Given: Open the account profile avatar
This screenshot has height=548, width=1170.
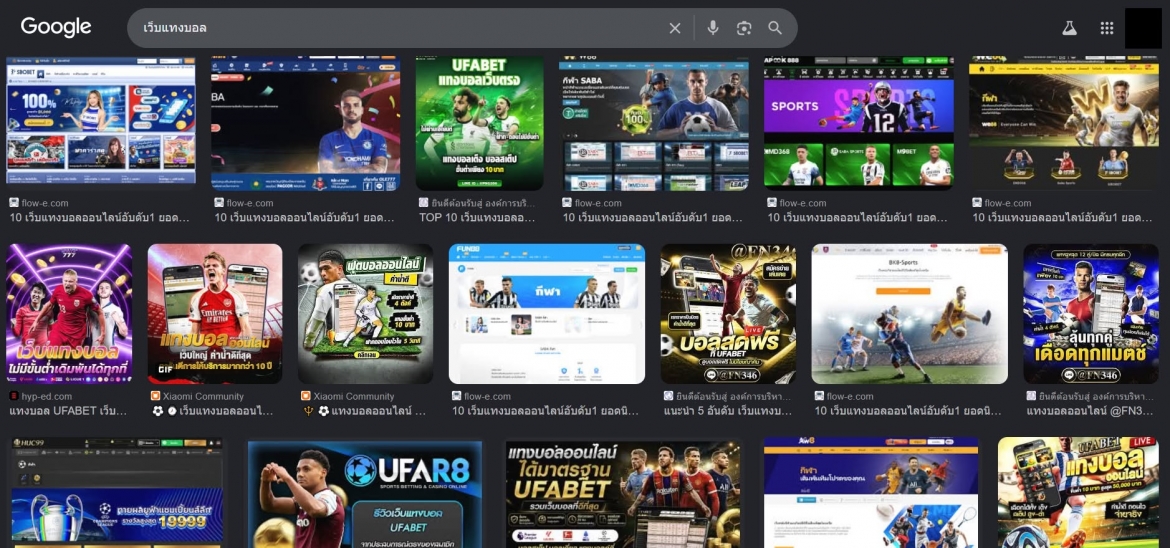Looking at the screenshot, I should coord(1143,28).
